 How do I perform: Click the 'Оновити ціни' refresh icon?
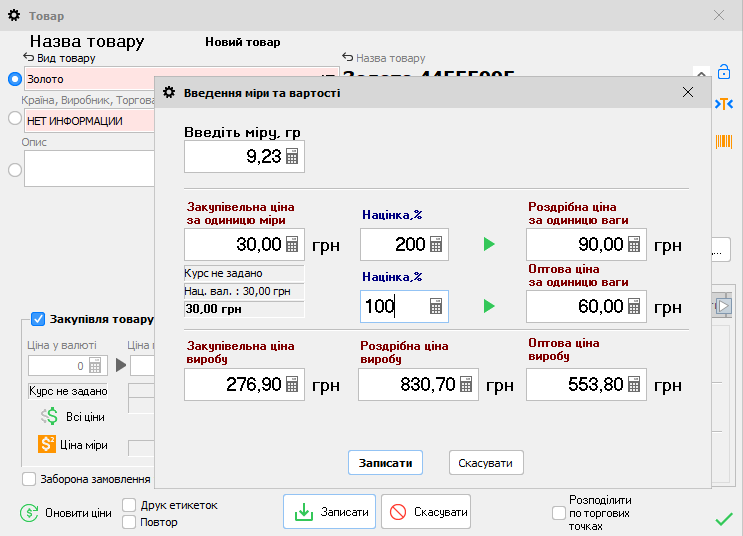[30, 513]
